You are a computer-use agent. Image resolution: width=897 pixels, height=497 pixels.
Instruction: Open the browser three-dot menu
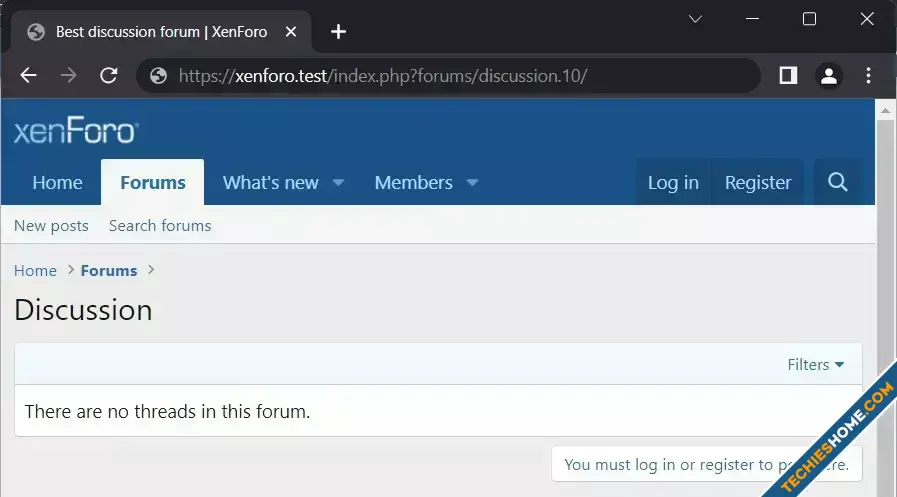click(868, 75)
